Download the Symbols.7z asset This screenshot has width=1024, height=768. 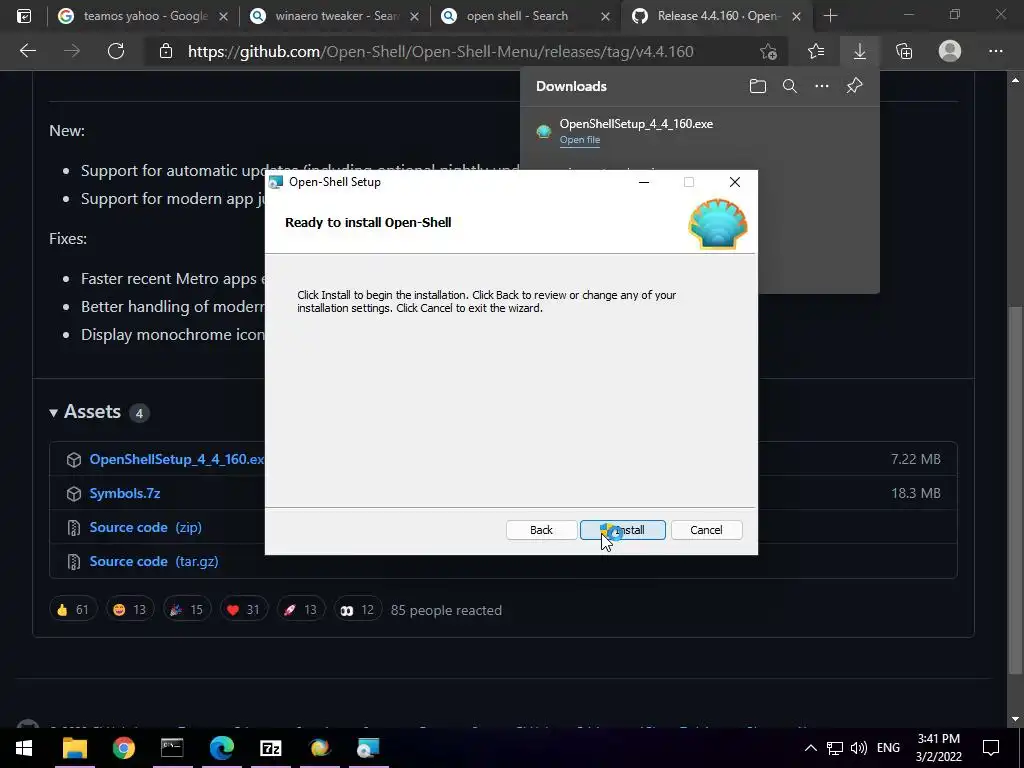coord(125,493)
